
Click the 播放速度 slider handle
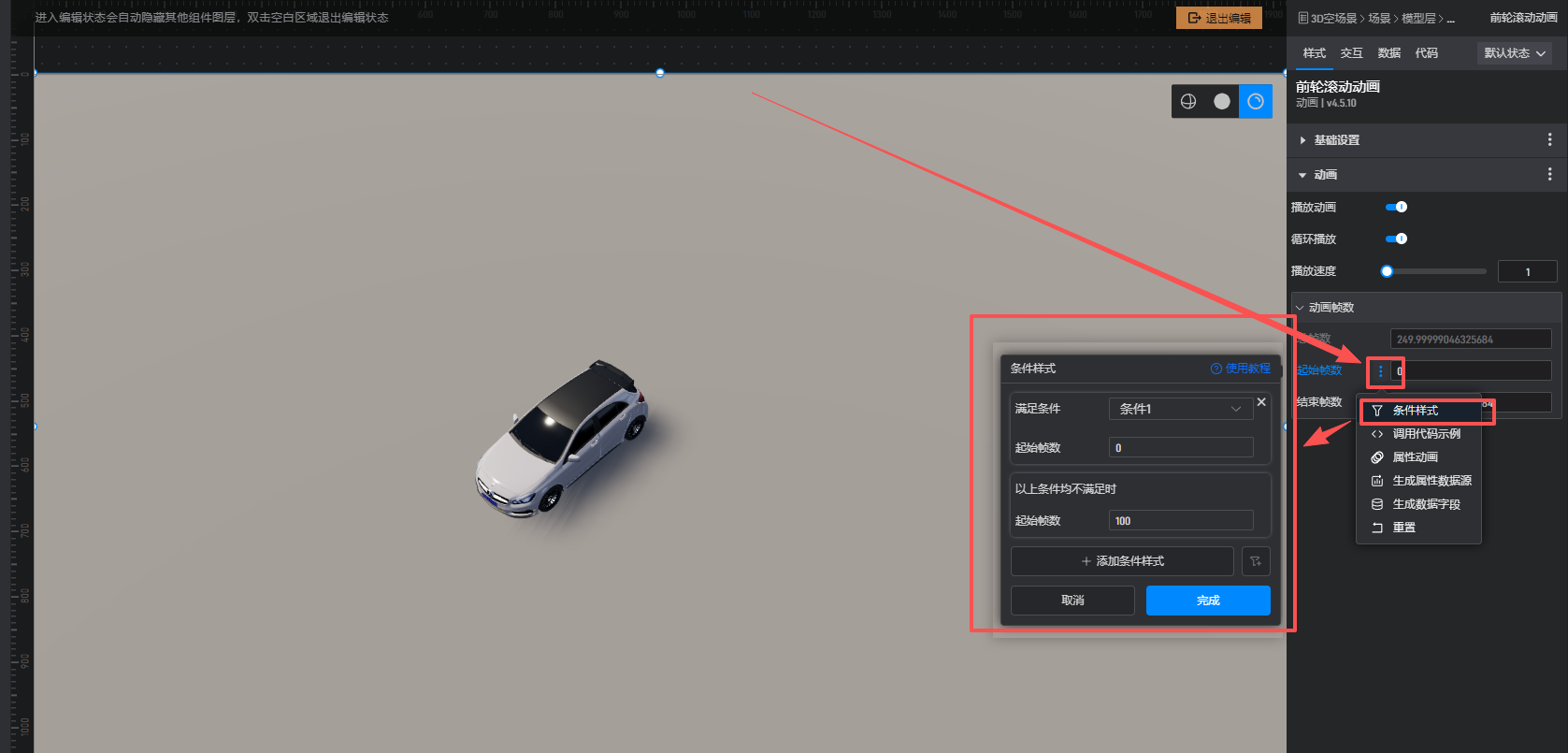1387,271
